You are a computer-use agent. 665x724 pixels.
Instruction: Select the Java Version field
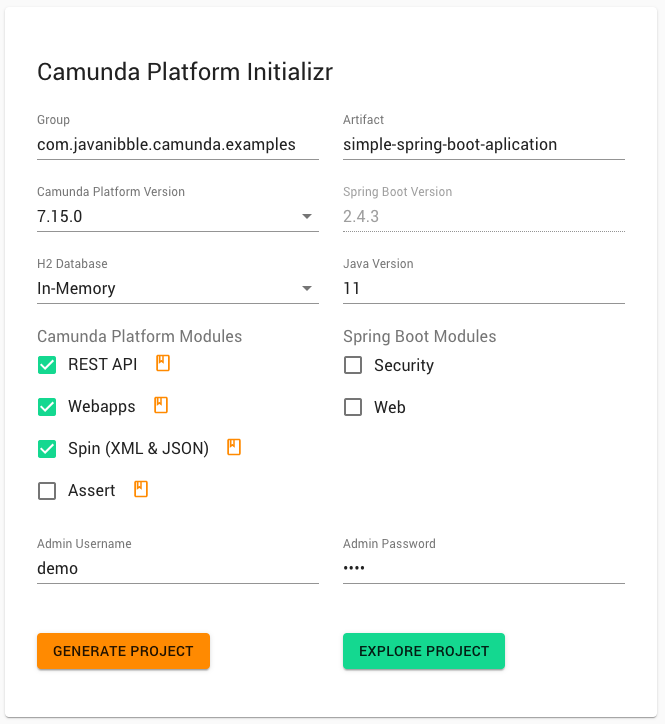pyautogui.click(x=484, y=289)
